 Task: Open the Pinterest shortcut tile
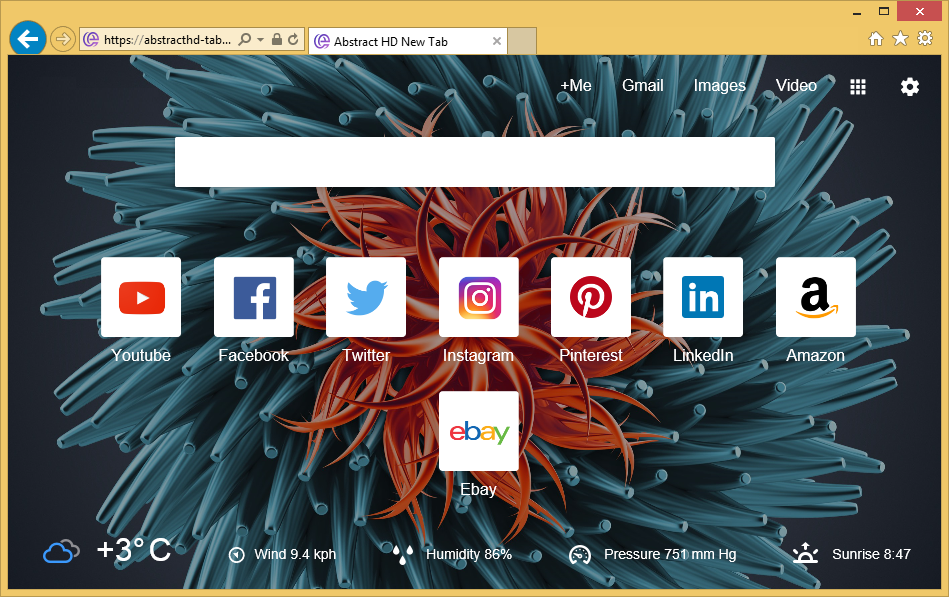point(591,297)
